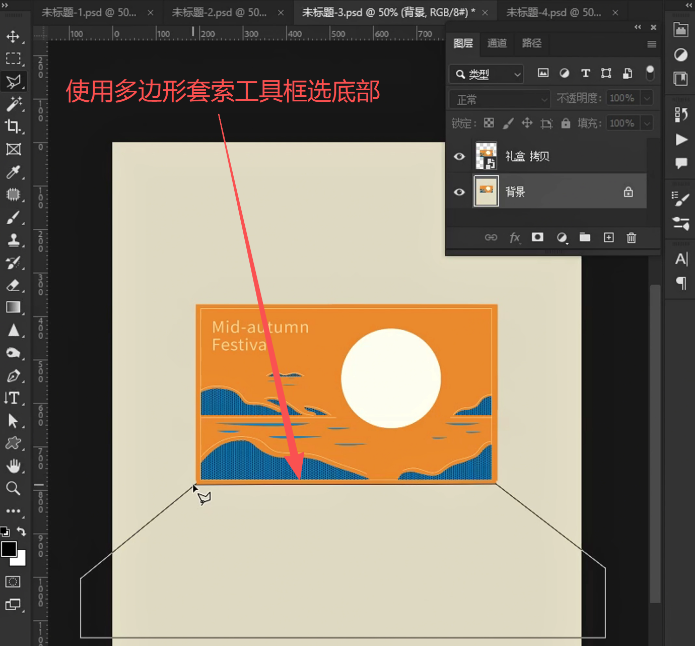Select the Custom Shape tool

pos(13,443)
